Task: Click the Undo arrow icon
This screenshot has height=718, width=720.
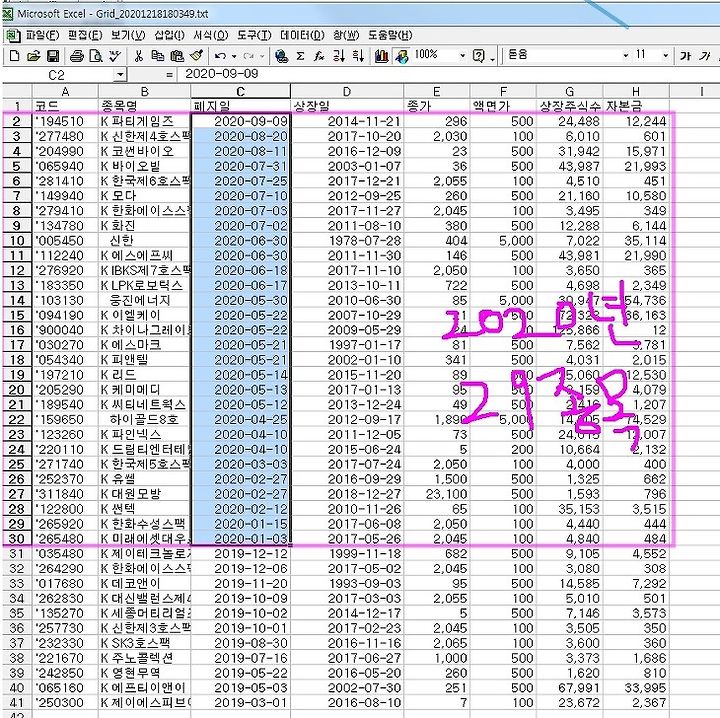Action: (220, 56)
